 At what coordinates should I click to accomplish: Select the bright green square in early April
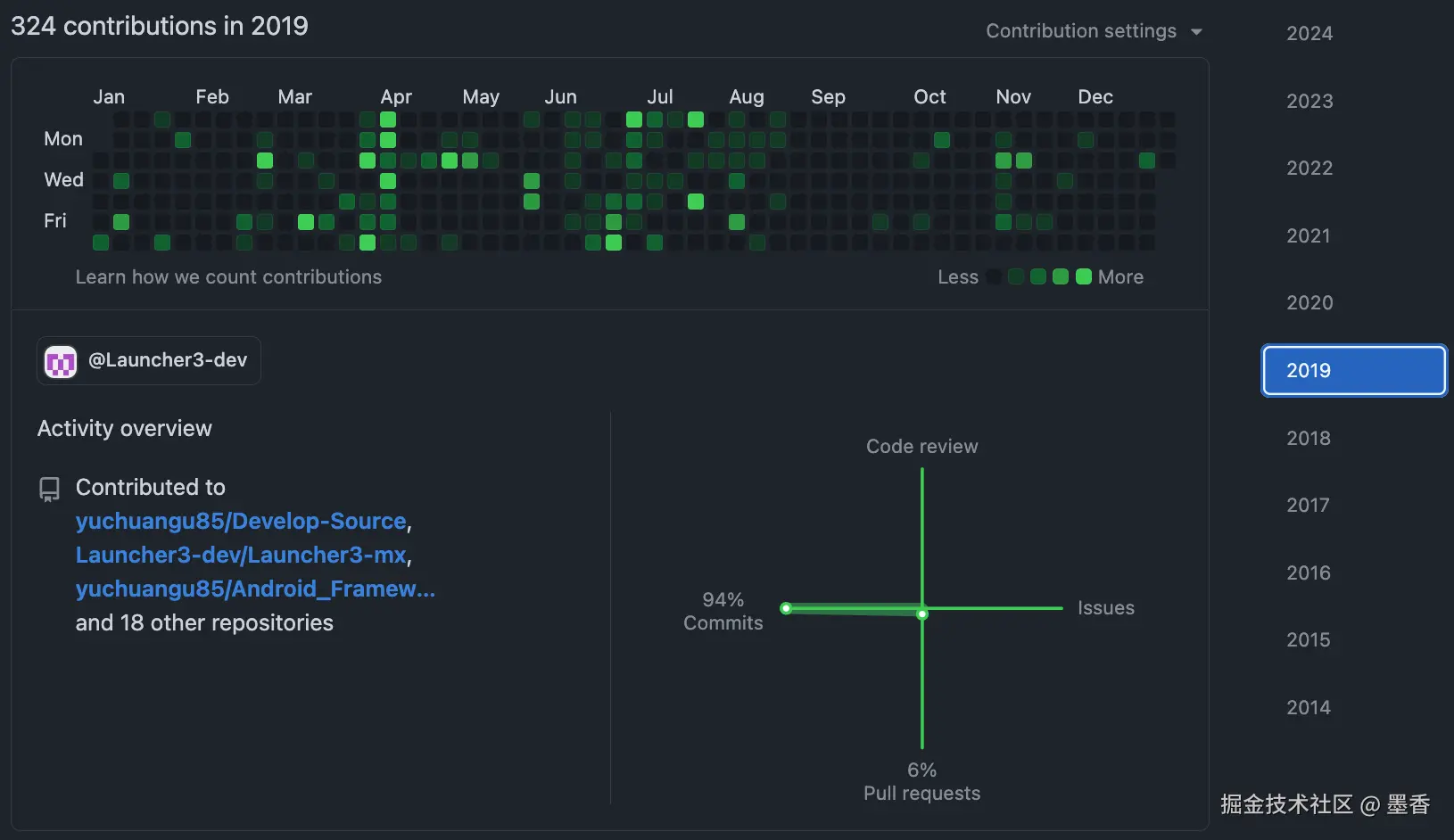(387, 119)
